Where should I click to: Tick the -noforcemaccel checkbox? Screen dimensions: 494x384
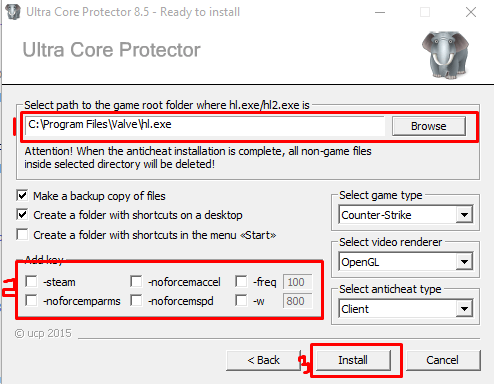(x=136, y=282)
